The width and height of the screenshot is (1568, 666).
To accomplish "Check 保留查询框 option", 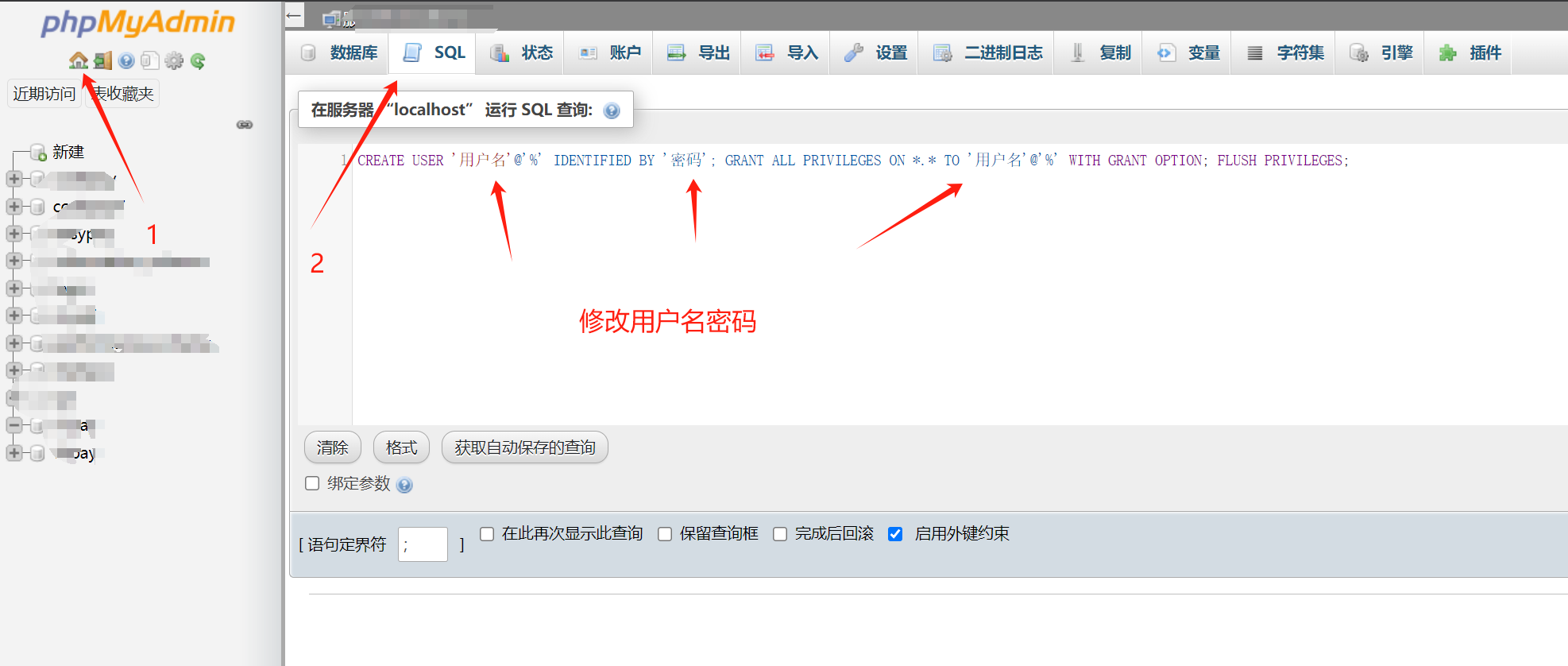I will 665,534.
